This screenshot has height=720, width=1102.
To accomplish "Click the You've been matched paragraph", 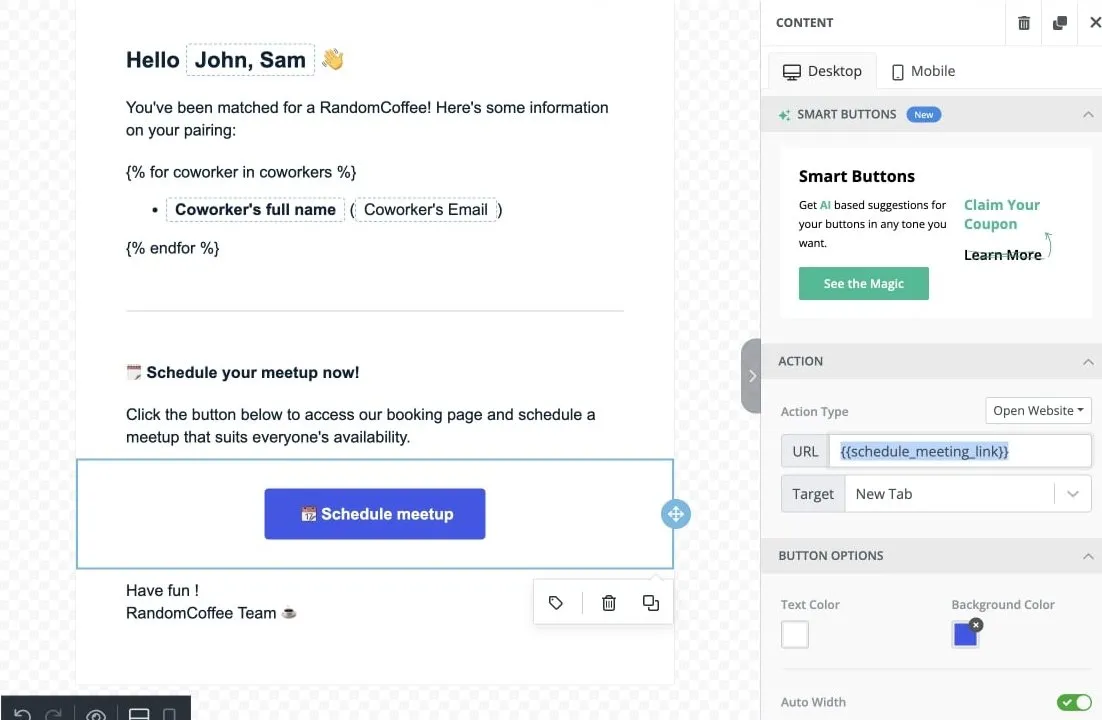I will 367,119.
